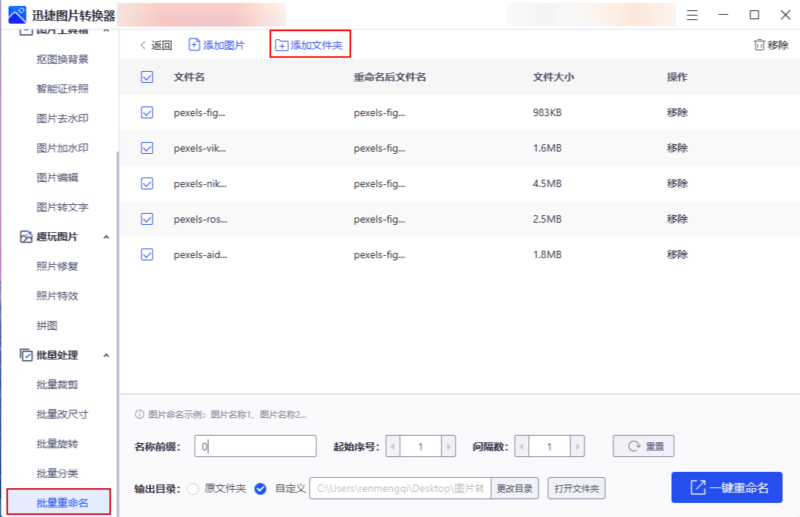This screenshot has width=800, height=517.
Task: Click the 一键重命名 button
Action: click(726, 488)
